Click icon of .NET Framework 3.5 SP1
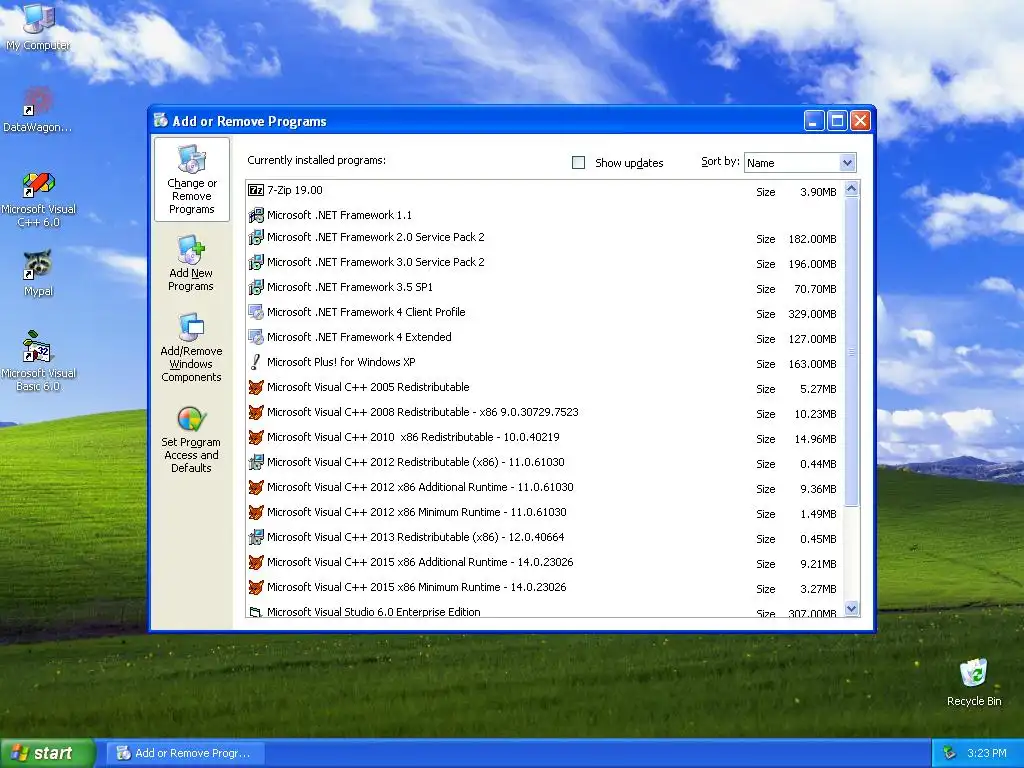This screenshot has height=768, width=1024. 256,287
